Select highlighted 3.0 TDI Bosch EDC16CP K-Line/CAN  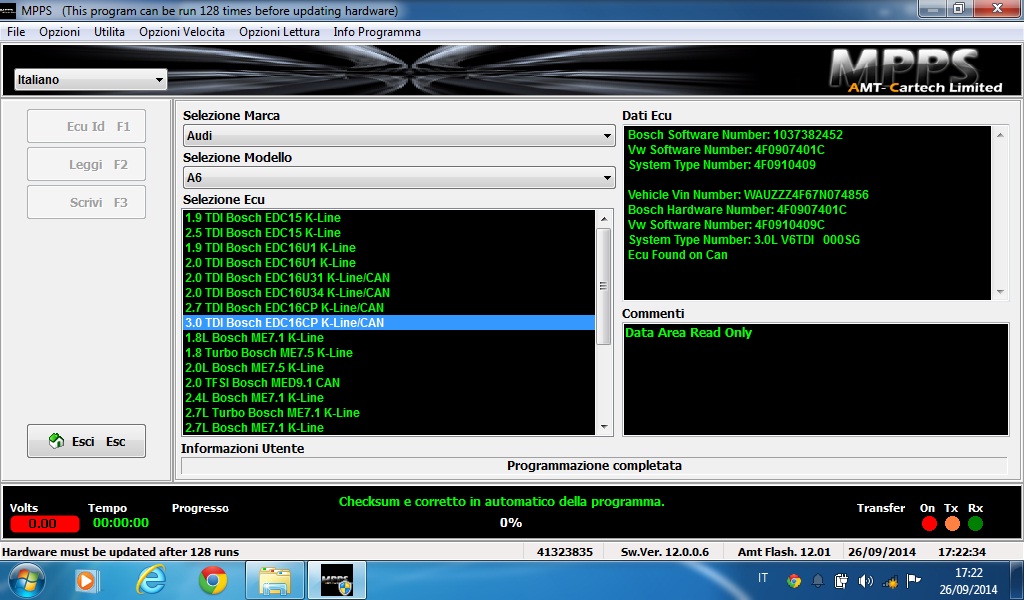click(389, 323)
